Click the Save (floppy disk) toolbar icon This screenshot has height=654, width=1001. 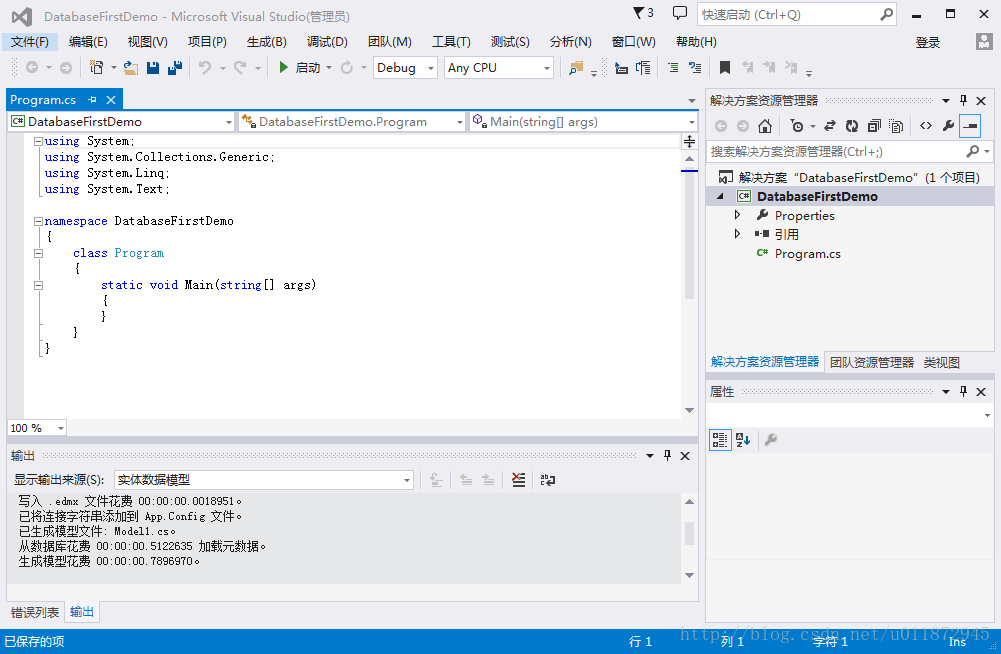click(x=153, y=68)
